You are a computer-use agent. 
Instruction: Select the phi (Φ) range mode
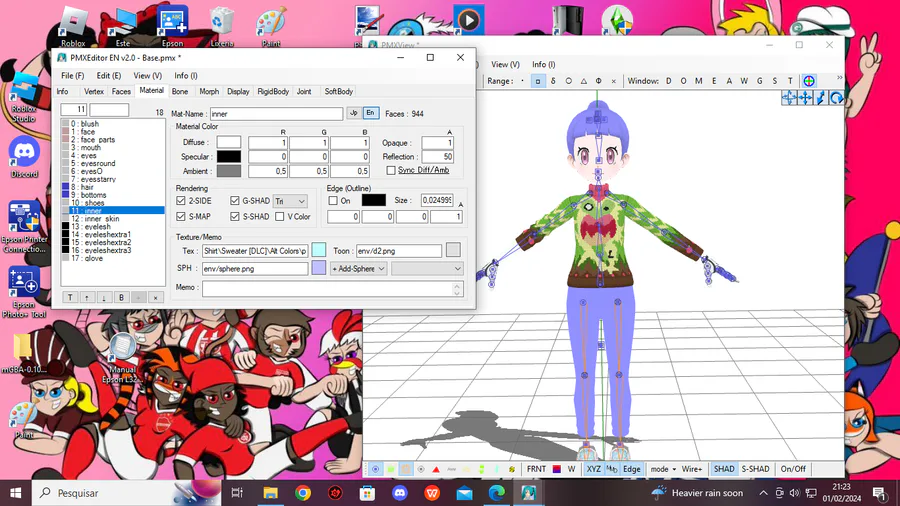click(598, 81)
